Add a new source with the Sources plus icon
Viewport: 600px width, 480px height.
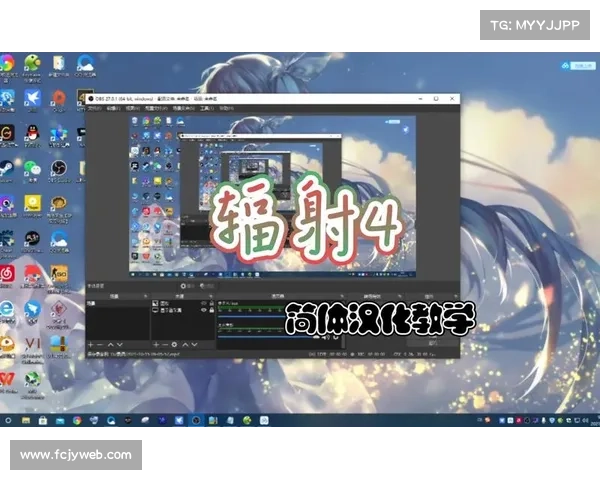click(156, 344)
